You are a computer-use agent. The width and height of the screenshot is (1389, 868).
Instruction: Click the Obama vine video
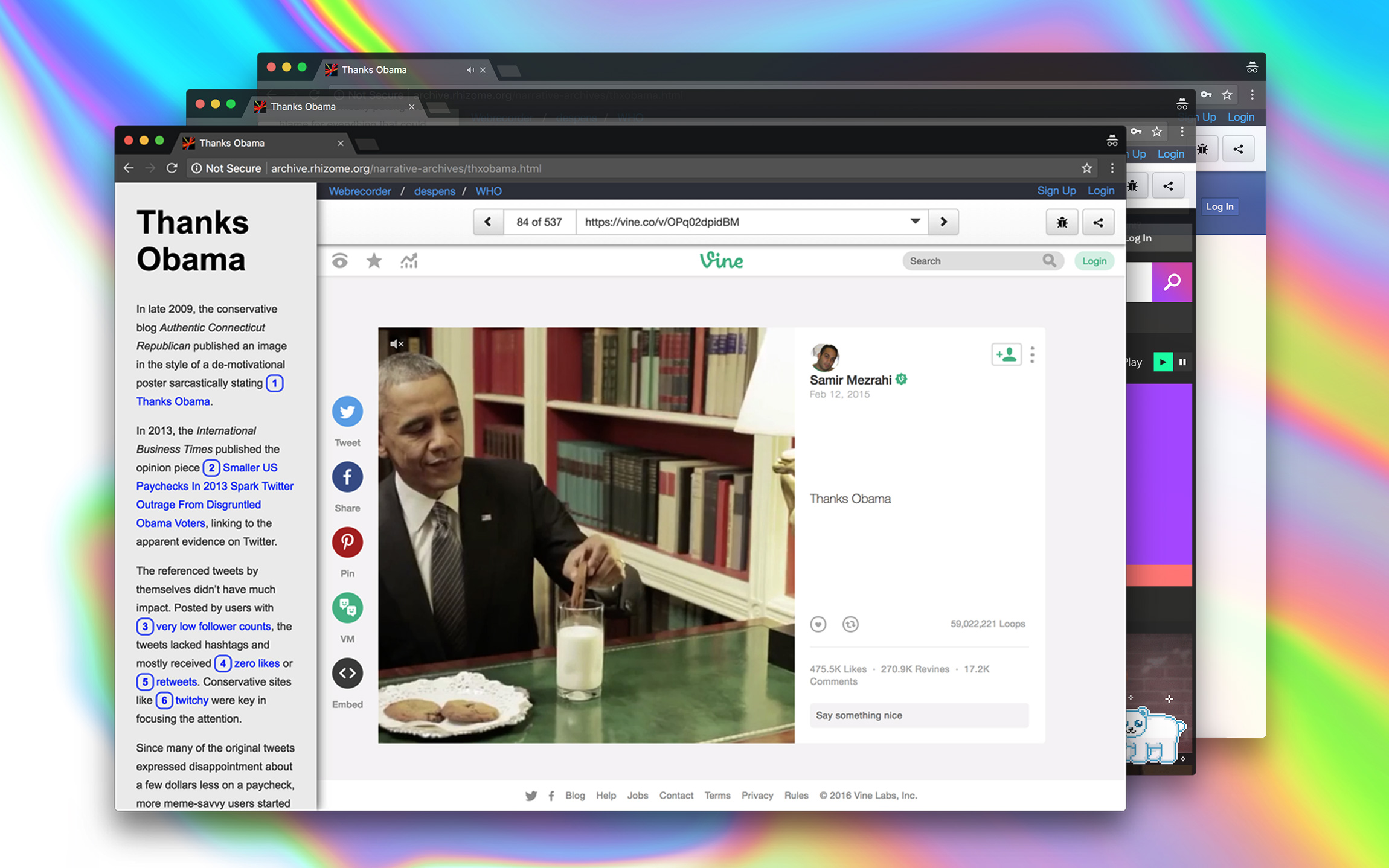[586, 535]
